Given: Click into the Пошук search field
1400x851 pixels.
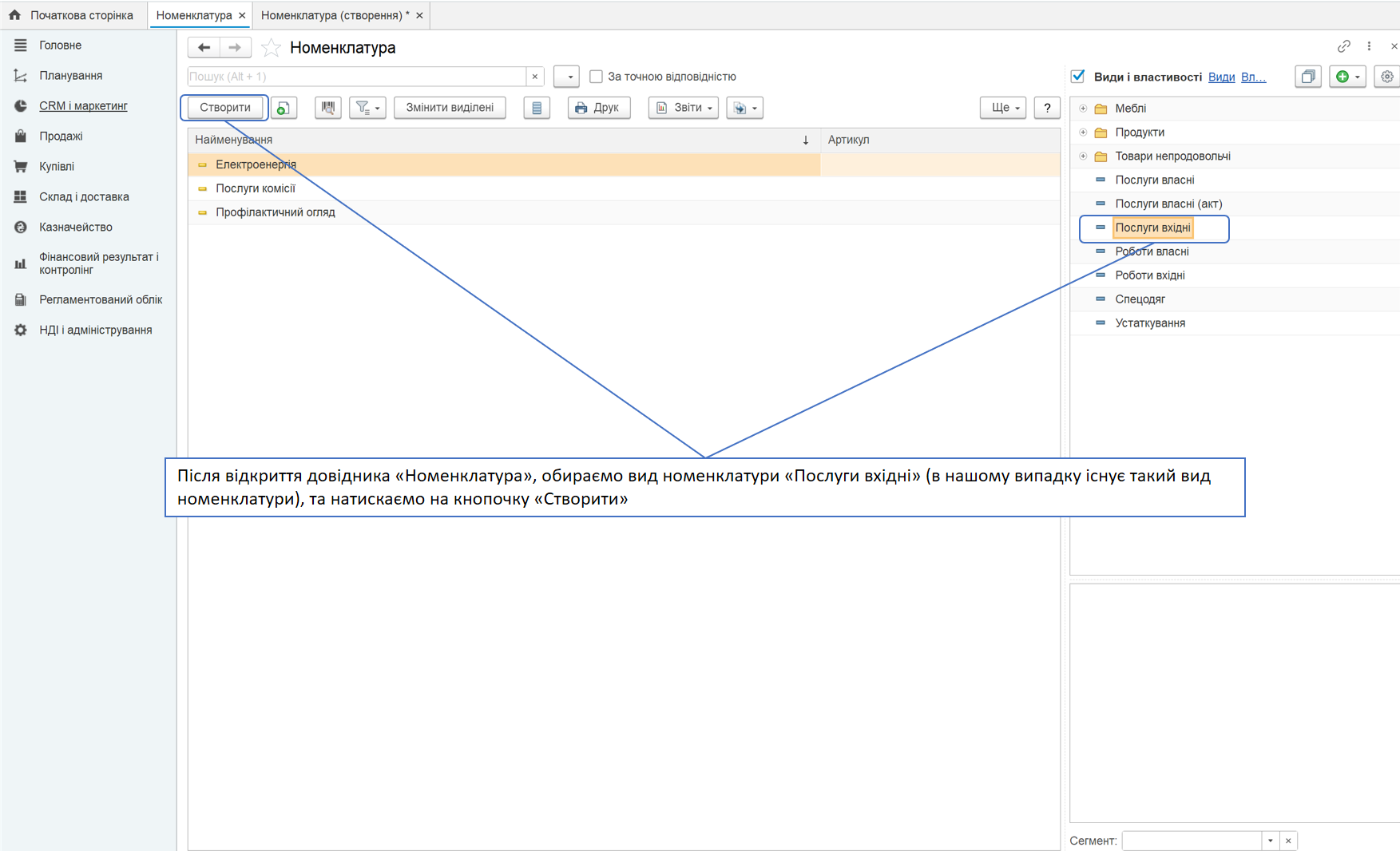Looking at the screenshot, I should tap(357, 77).
